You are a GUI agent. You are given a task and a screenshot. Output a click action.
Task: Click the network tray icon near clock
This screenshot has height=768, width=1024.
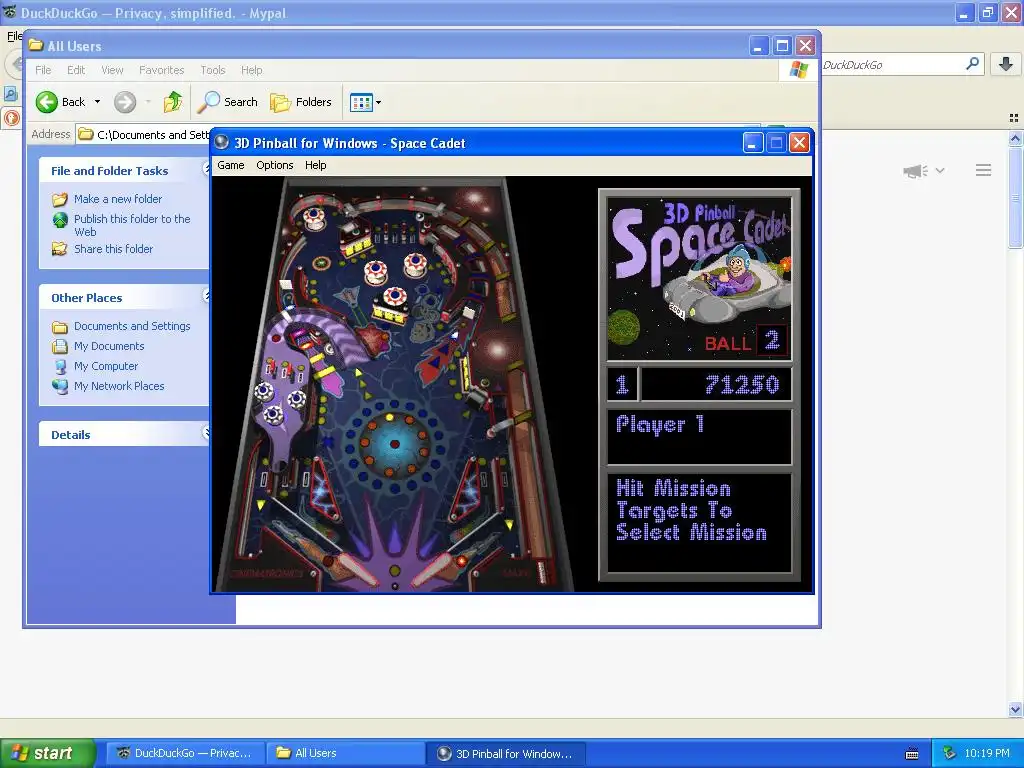[949, 754]
